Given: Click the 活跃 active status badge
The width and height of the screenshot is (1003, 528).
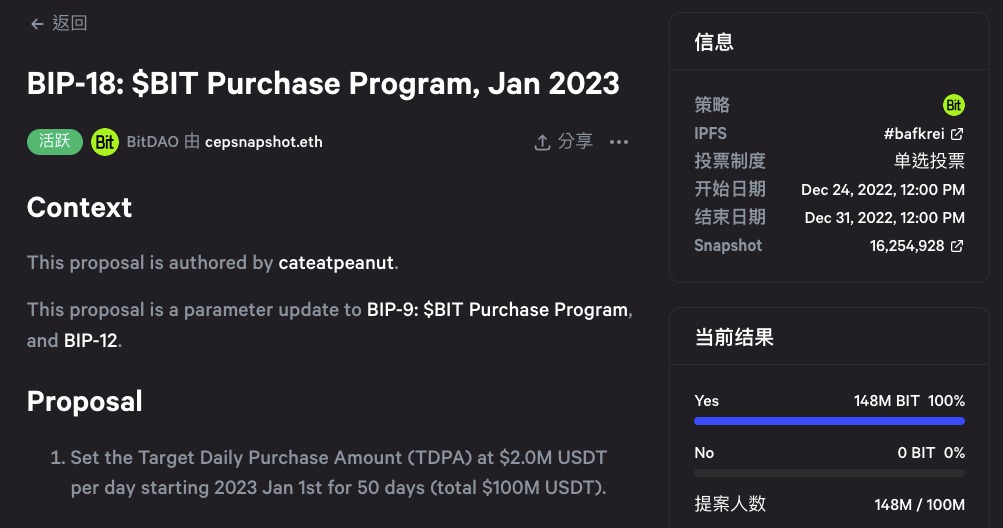Looking at the screenshot, I should click(x=55, y=141).
